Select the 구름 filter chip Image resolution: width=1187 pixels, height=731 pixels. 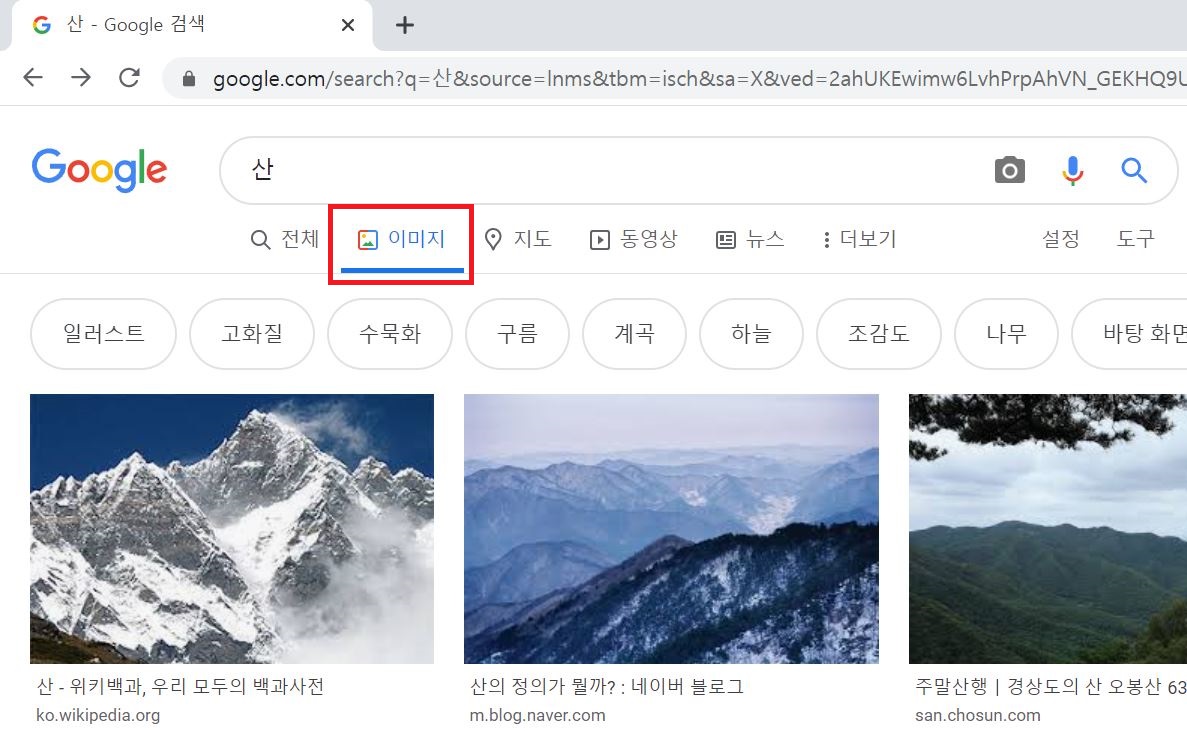pos(517,334)
